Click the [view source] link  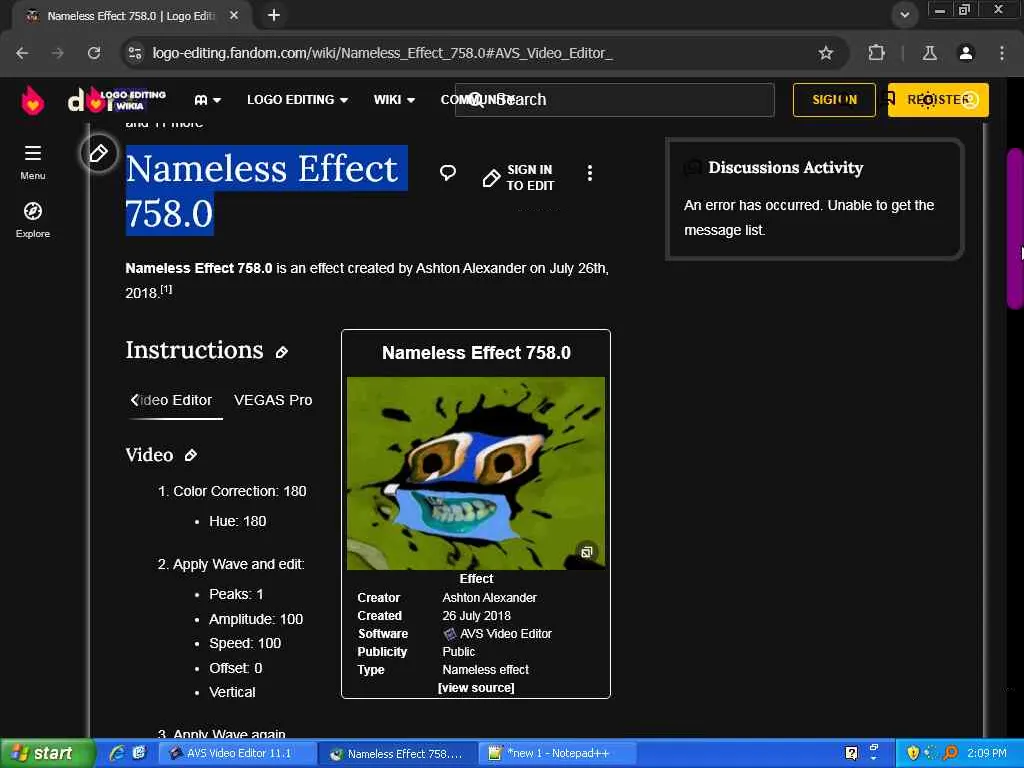tap(476, 688)
